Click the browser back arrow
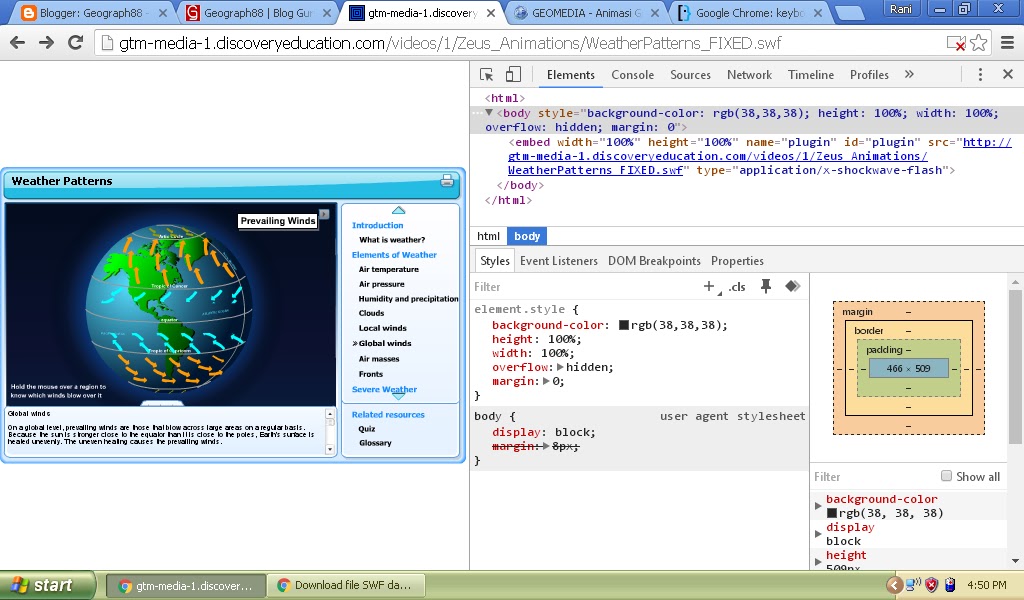The width and height of the screenshot is (1024, 600). click(18, 43)
